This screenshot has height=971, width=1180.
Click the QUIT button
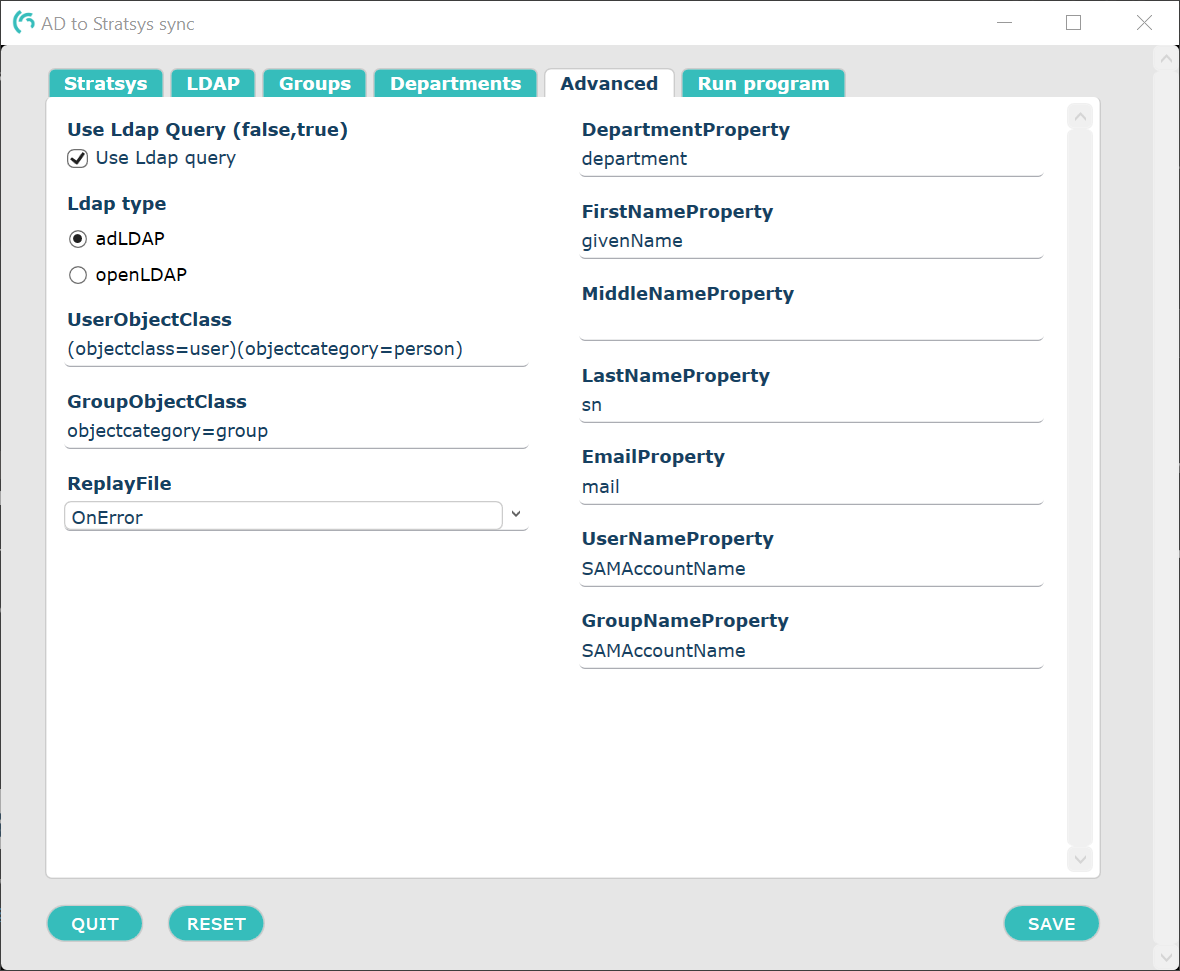click(x=95, y=924)
